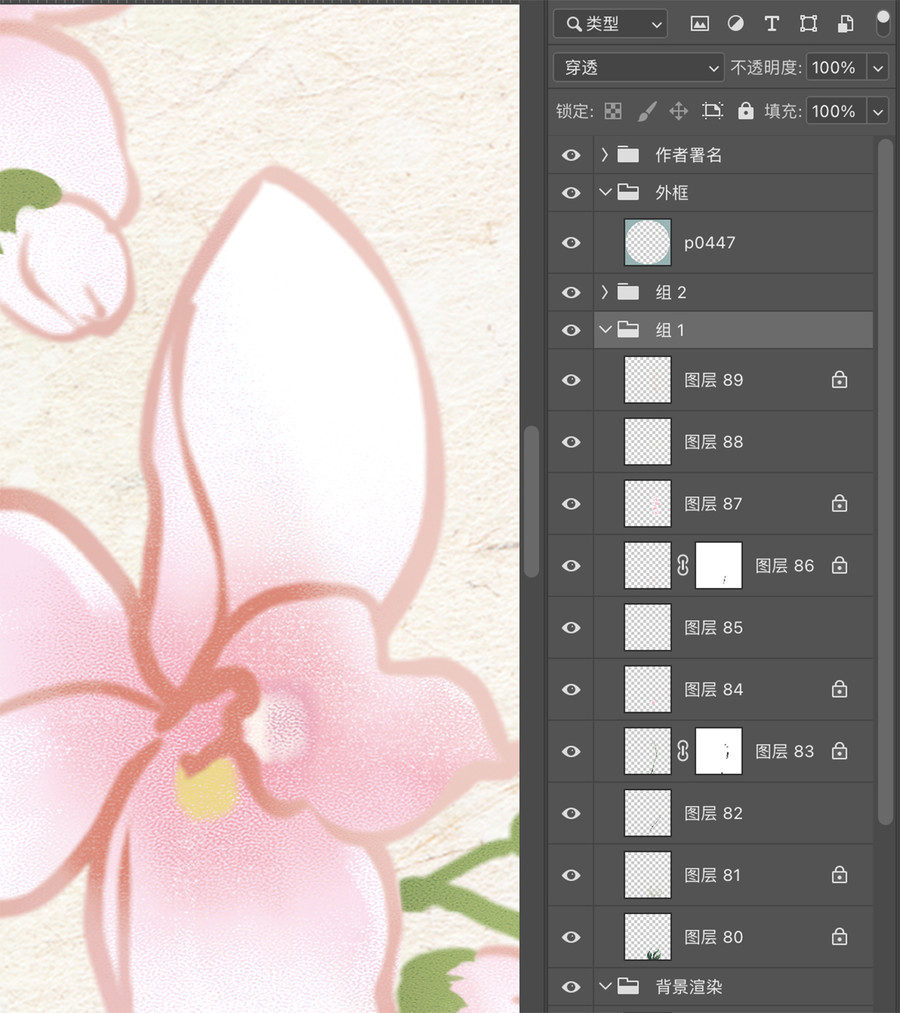Click the 外框 open folder icon

(x=628, y=192)
